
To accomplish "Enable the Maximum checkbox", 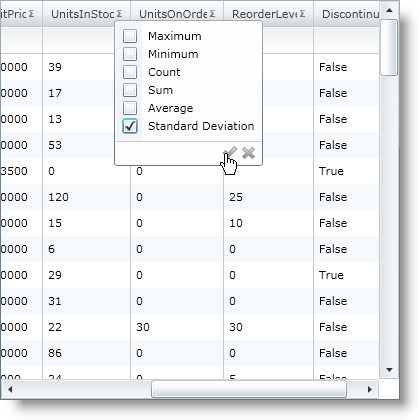I will [x=130, y=36].
